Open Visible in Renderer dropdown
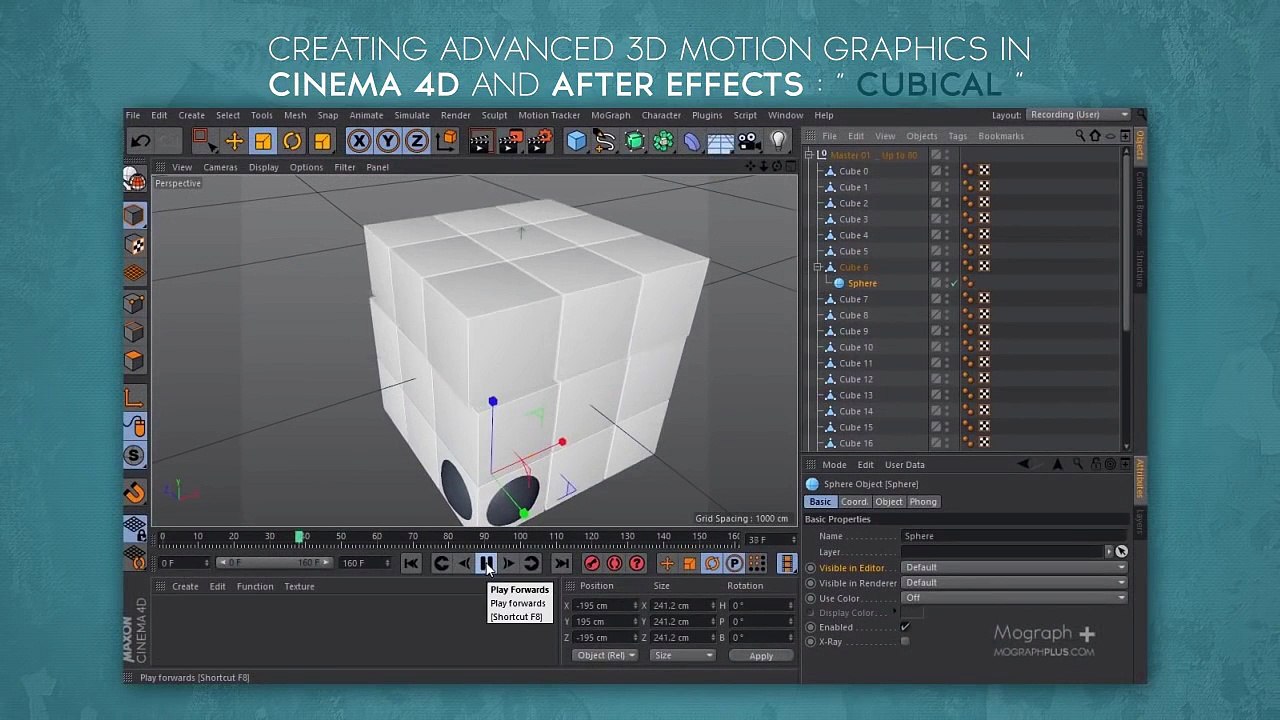Viewport: 1280px width, 720px height. click(x=1015, y=582)
